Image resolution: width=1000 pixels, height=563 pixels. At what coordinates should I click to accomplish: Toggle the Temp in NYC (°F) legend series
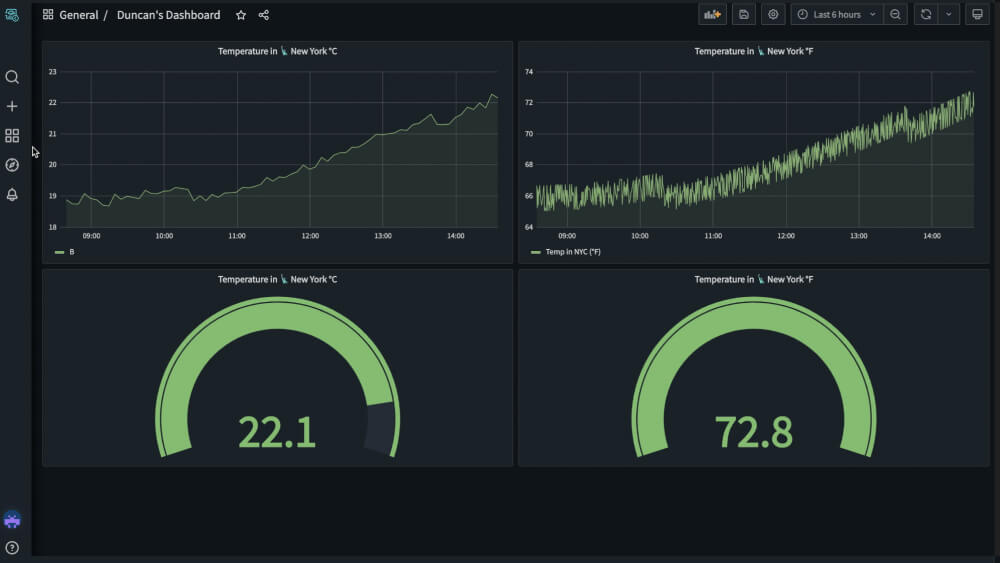coord(573,252)
